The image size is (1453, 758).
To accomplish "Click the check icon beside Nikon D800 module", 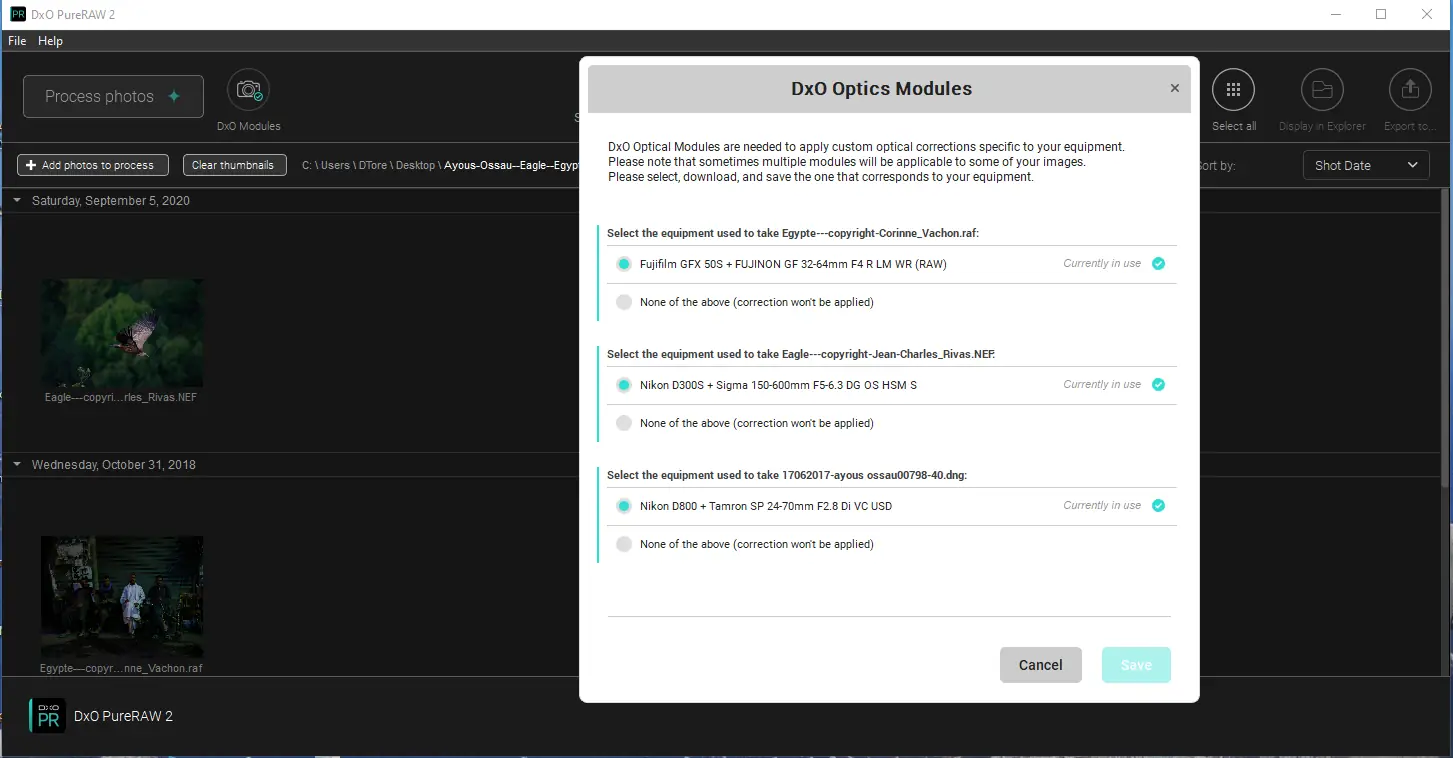I will pyautogui.click(x=1158, y=506).
